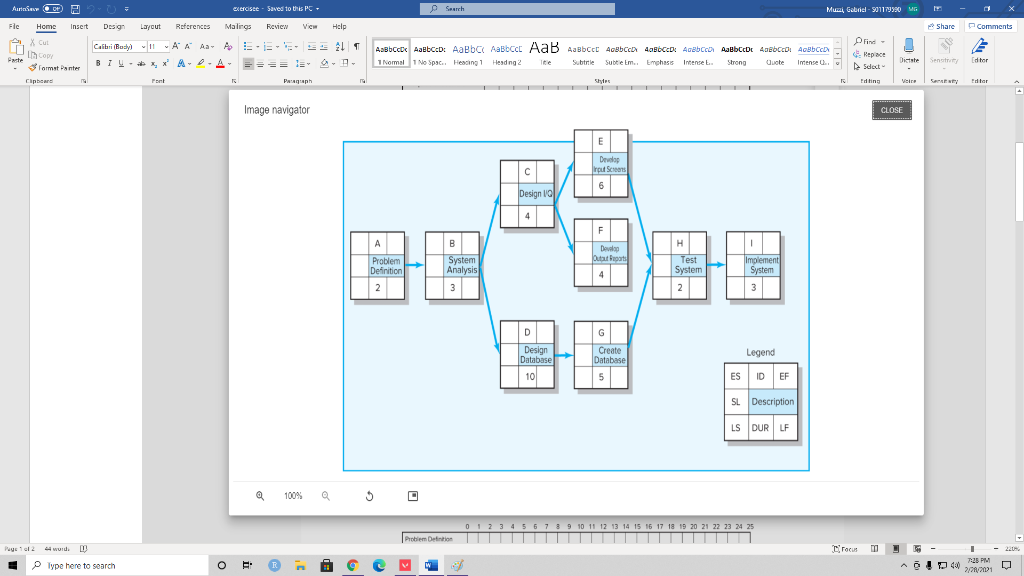The width and height of the screenshot is (1024, 576).
Task: Open the Editor pane
Action: [x=979, y=52]
